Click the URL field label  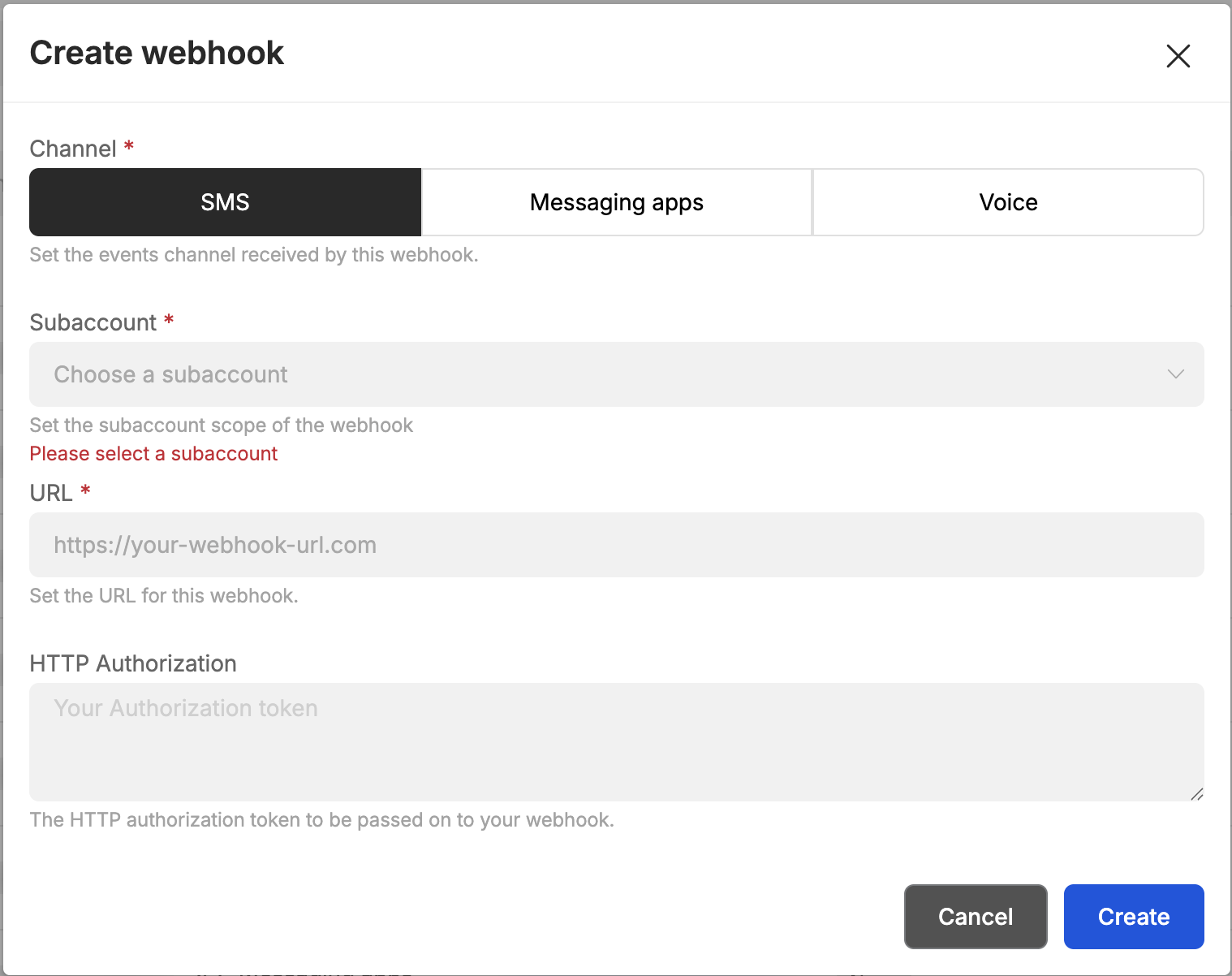pyautogui.click(x=51, y=493)
